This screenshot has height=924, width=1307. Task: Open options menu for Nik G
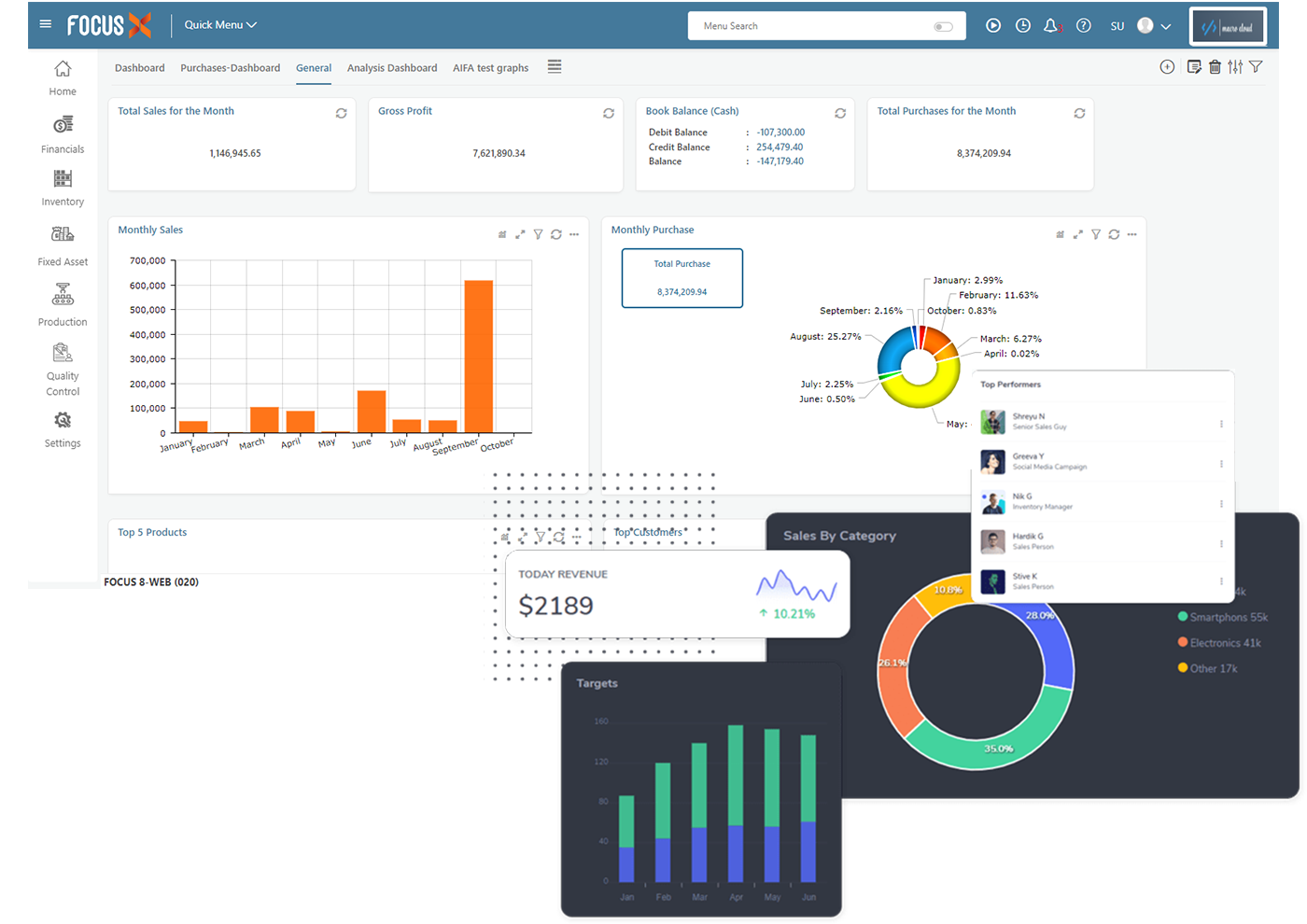[x=1221, y=504]
